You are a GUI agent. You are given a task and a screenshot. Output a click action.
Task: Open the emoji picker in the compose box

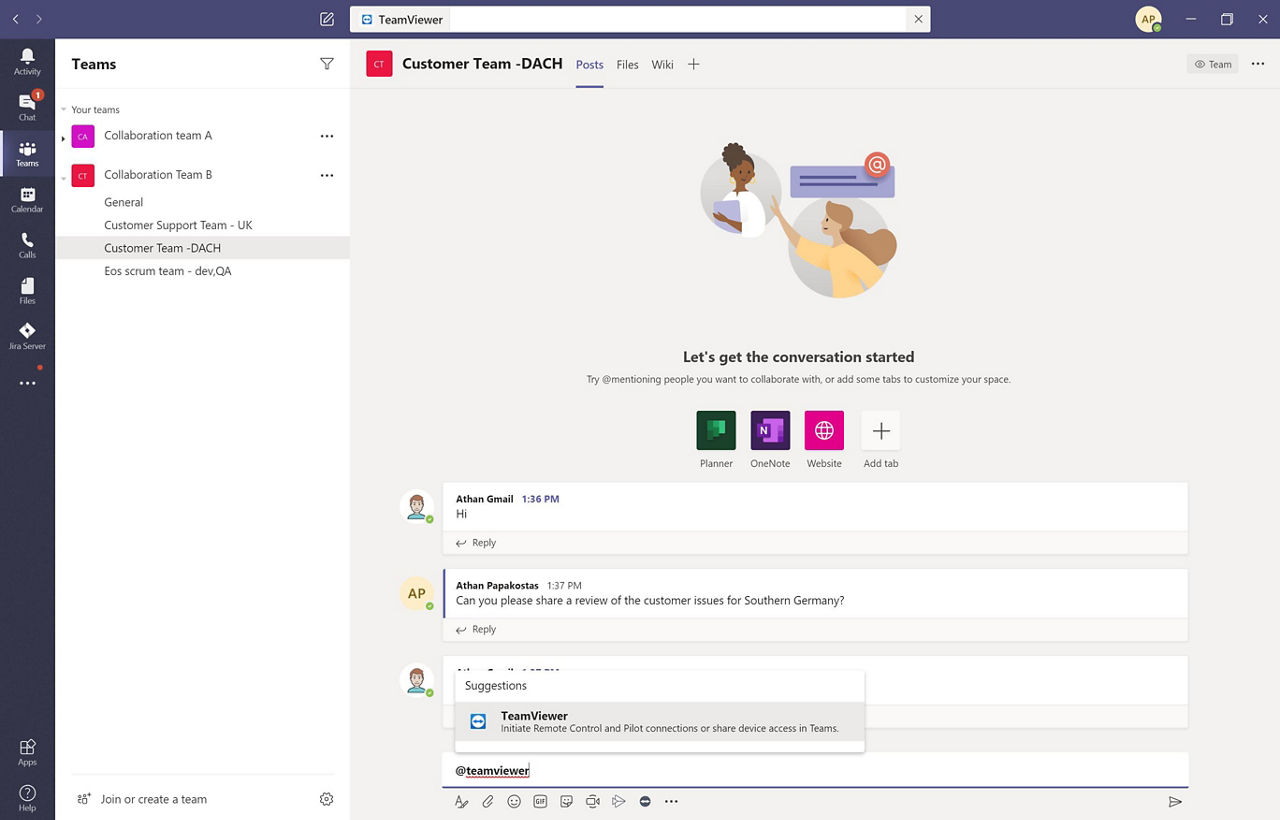514,801
